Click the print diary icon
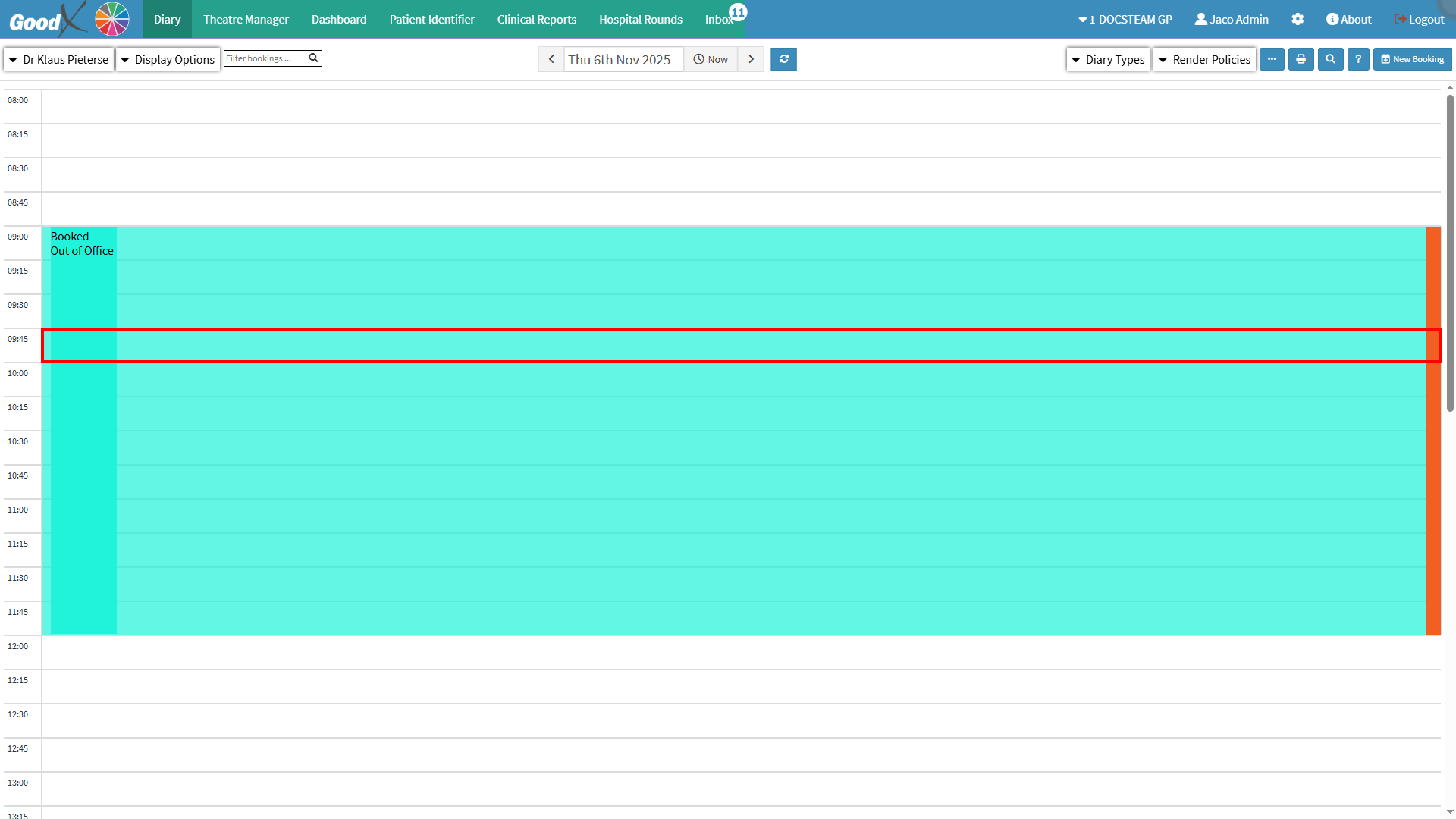 tap(1301, 59)
